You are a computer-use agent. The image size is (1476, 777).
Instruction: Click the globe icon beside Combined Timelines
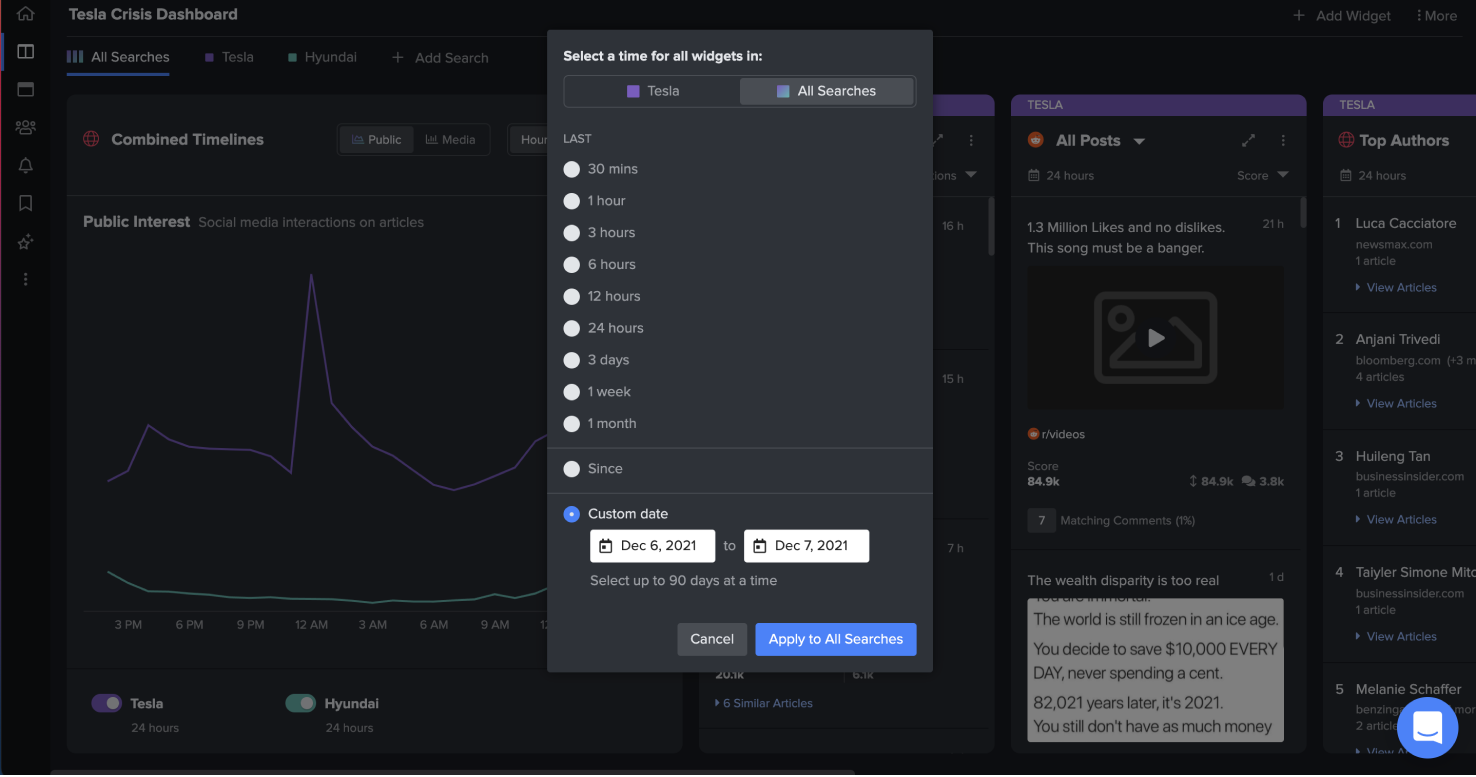pos(91,139)
